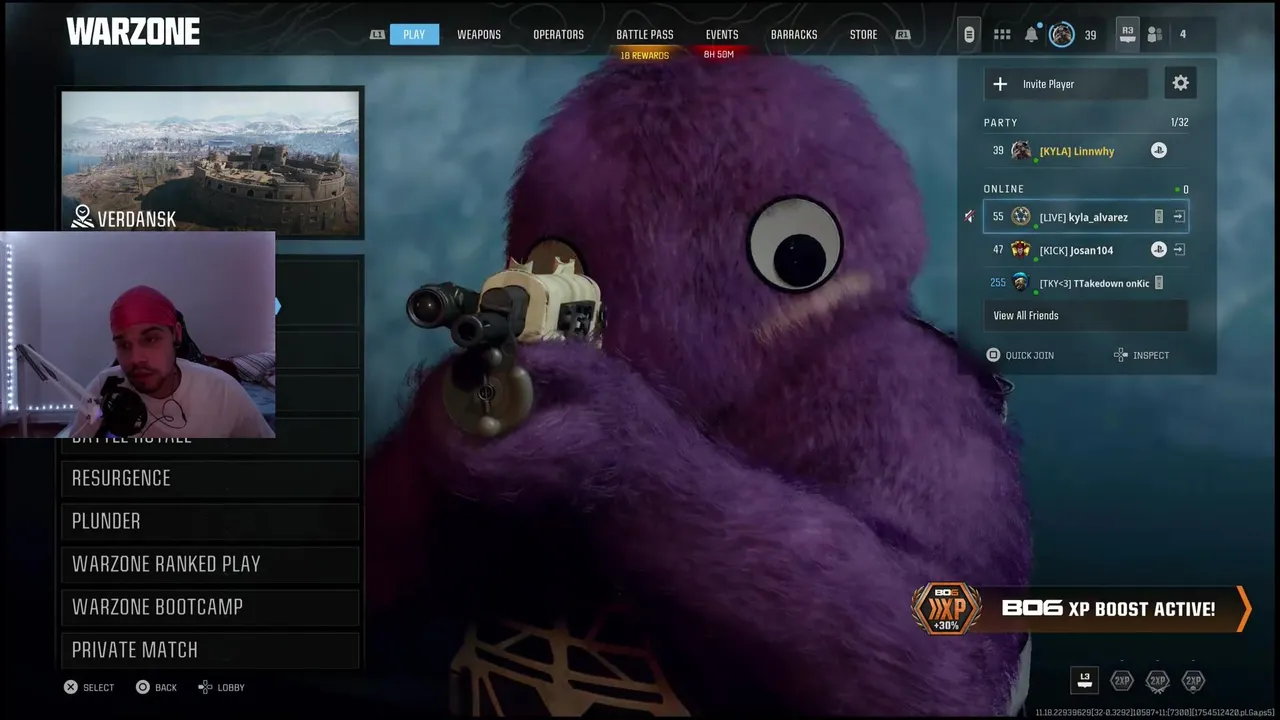Open the Verdansk map thumbnail
1280x720 pixels.
click(x=210, y=163)
